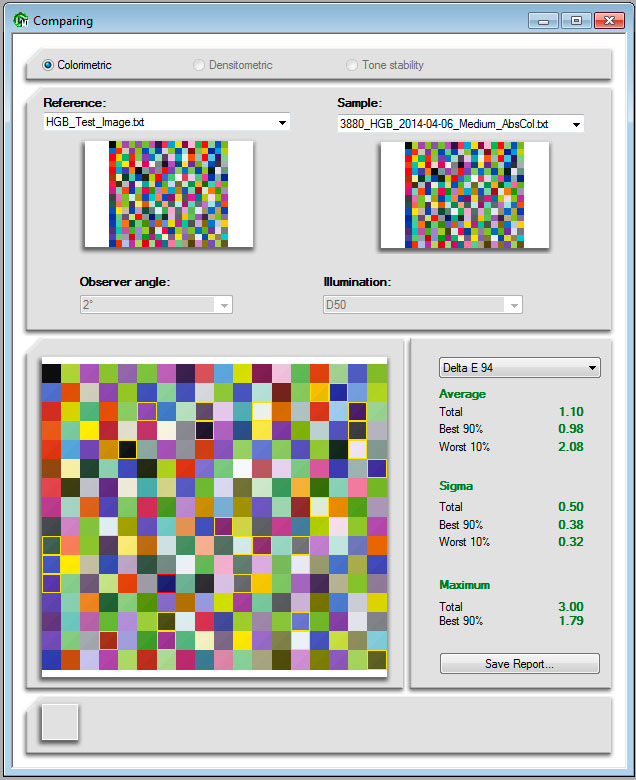Click the Sample chart preview thumbnail
The width and height of the screenshot is (636, 780).
coord(464,194)
